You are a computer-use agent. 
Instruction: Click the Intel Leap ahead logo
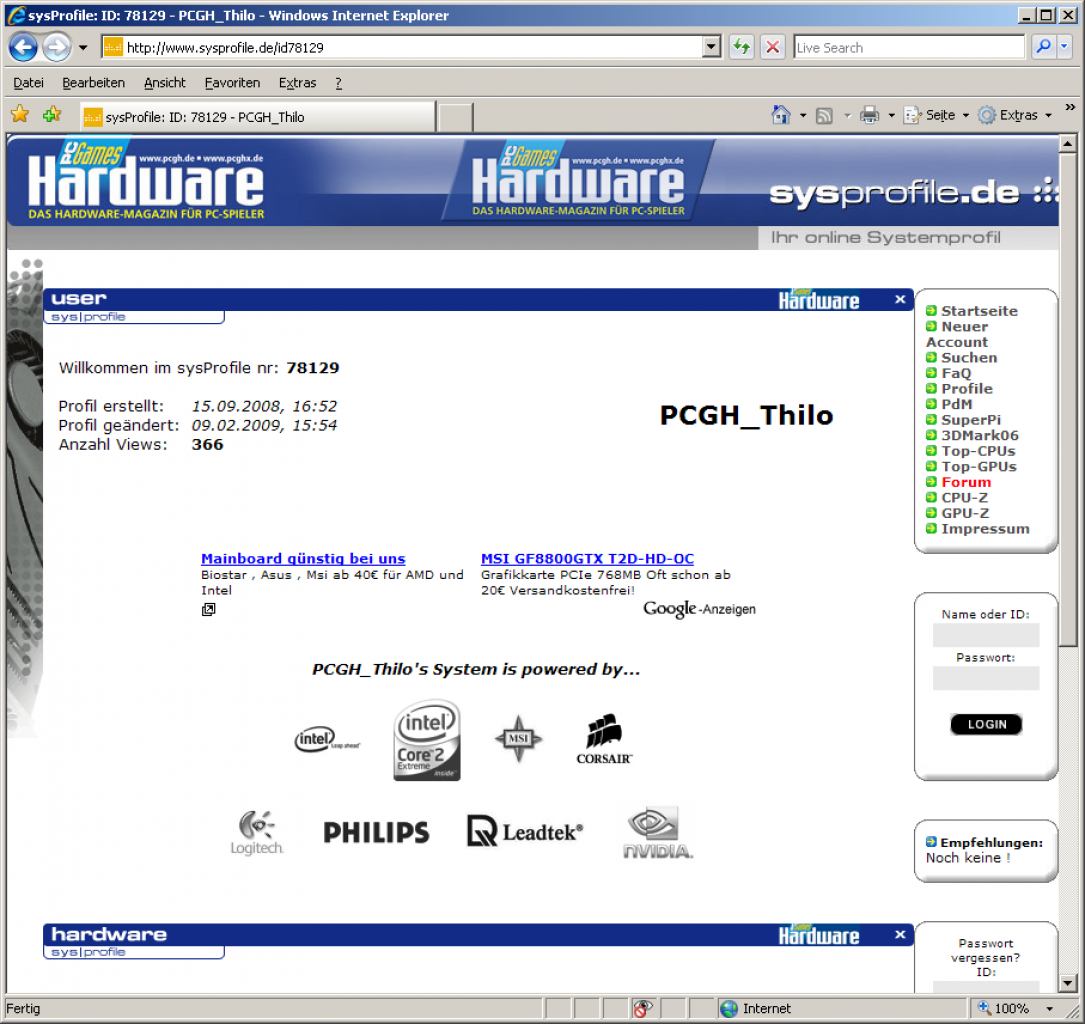(327, 740)
